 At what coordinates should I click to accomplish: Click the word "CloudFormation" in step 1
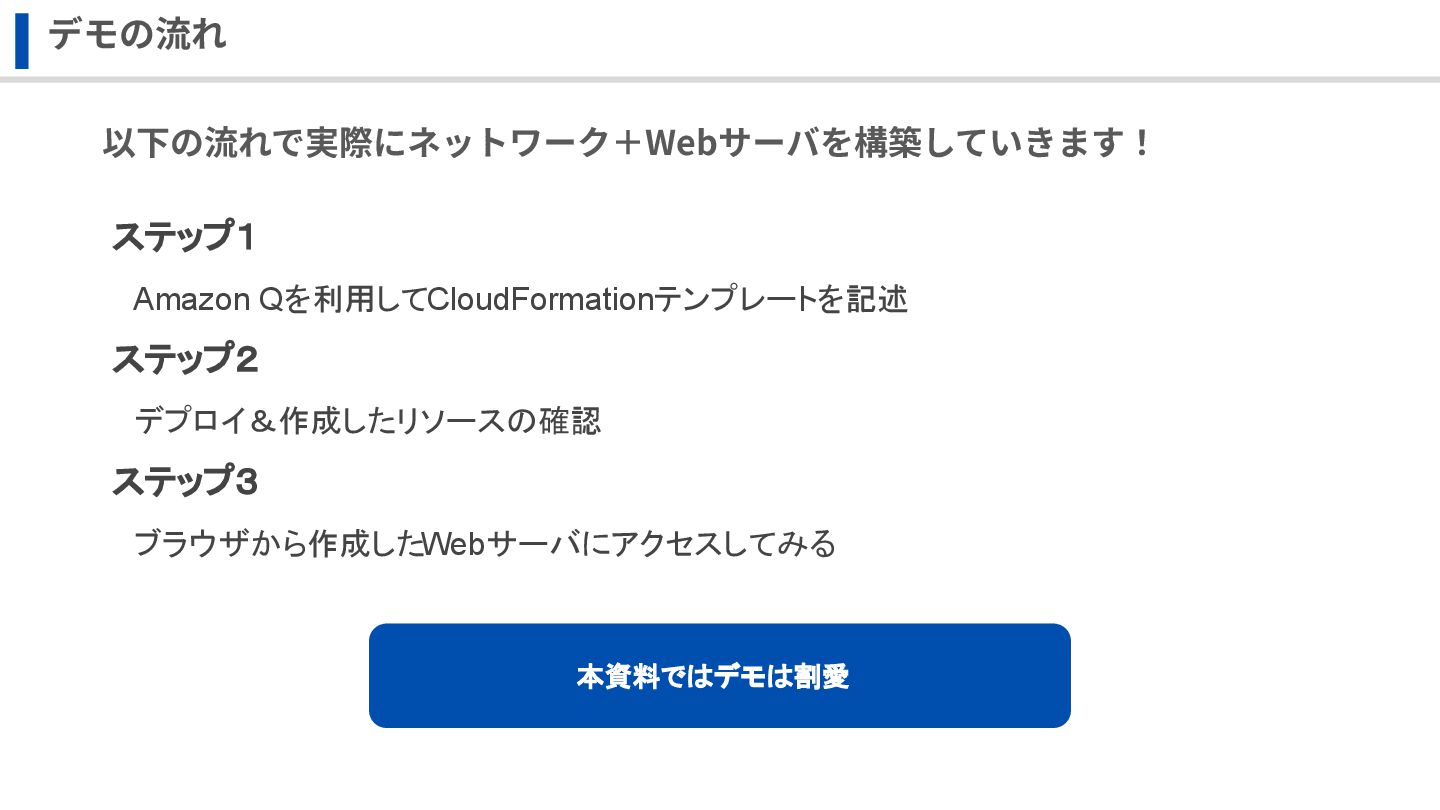tap(539, 299)
